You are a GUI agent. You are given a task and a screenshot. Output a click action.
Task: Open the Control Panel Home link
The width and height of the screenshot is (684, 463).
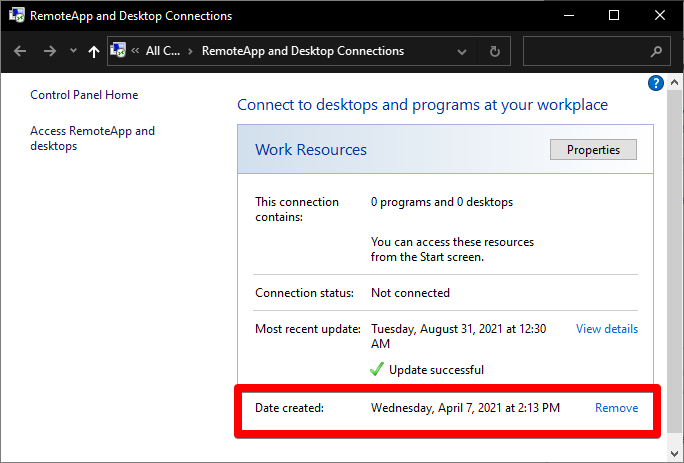pos(84,95)
